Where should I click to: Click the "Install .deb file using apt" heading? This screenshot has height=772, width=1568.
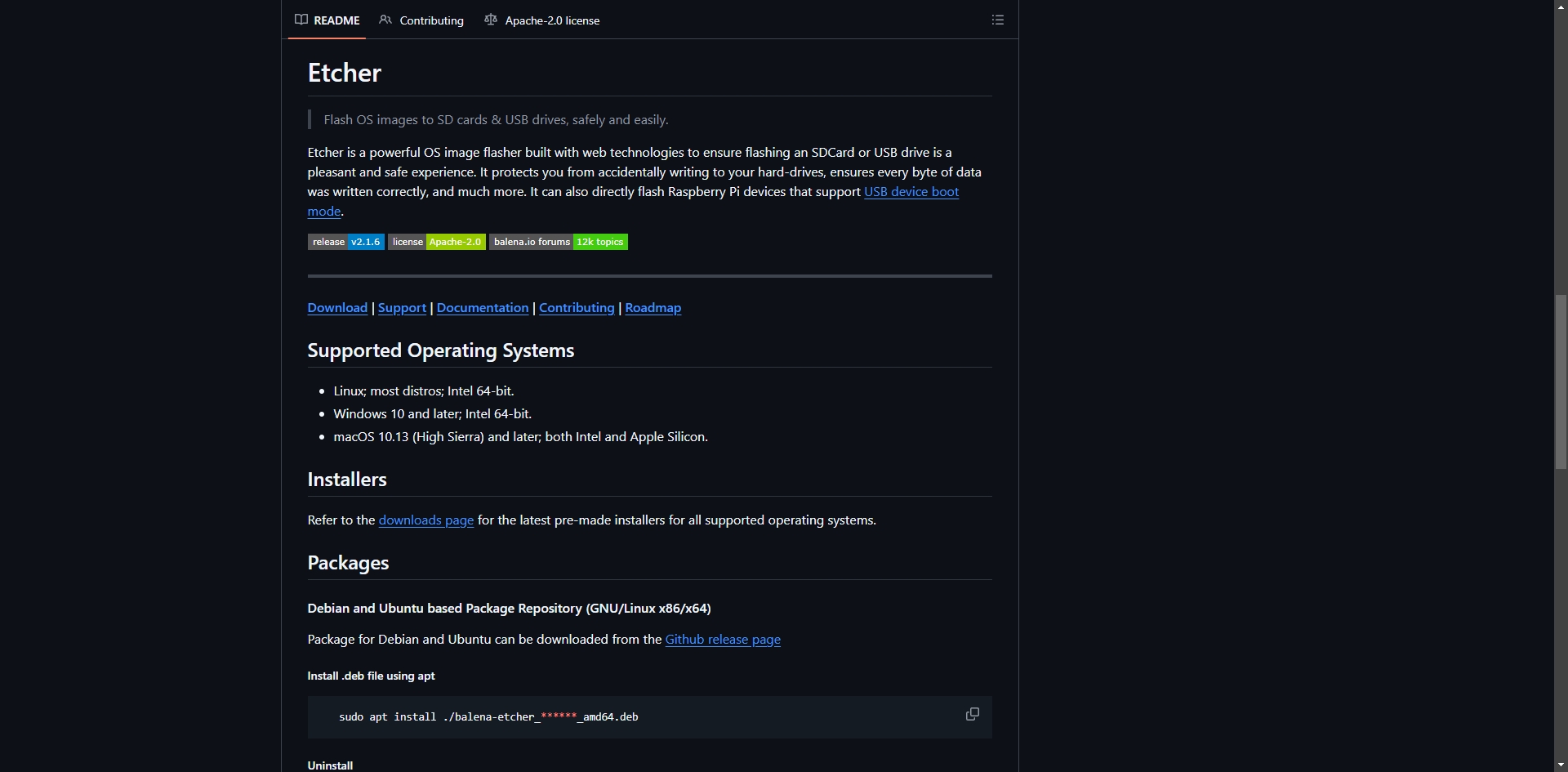(371, 676)
